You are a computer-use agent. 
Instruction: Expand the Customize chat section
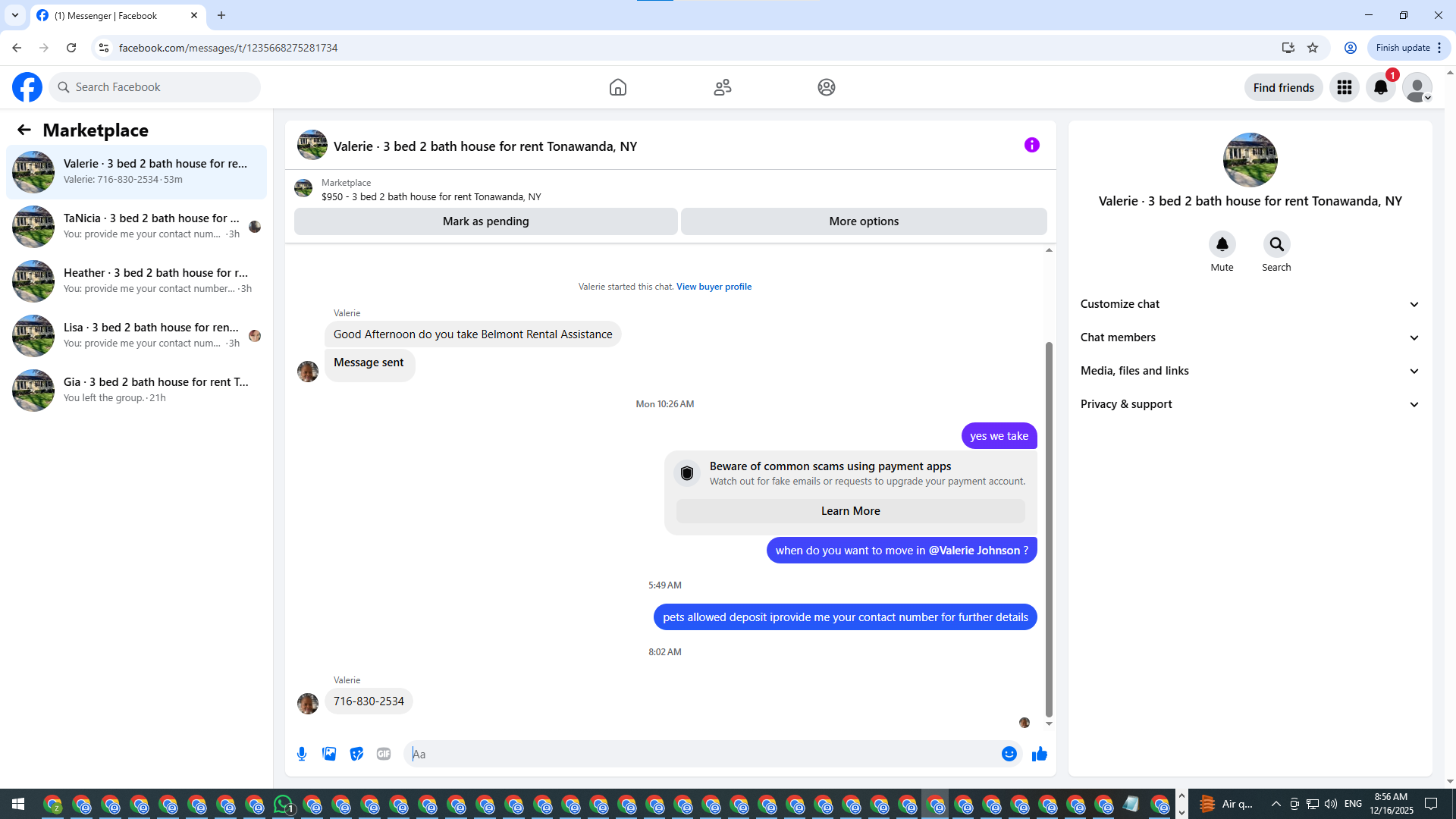tap(1250, 304)
